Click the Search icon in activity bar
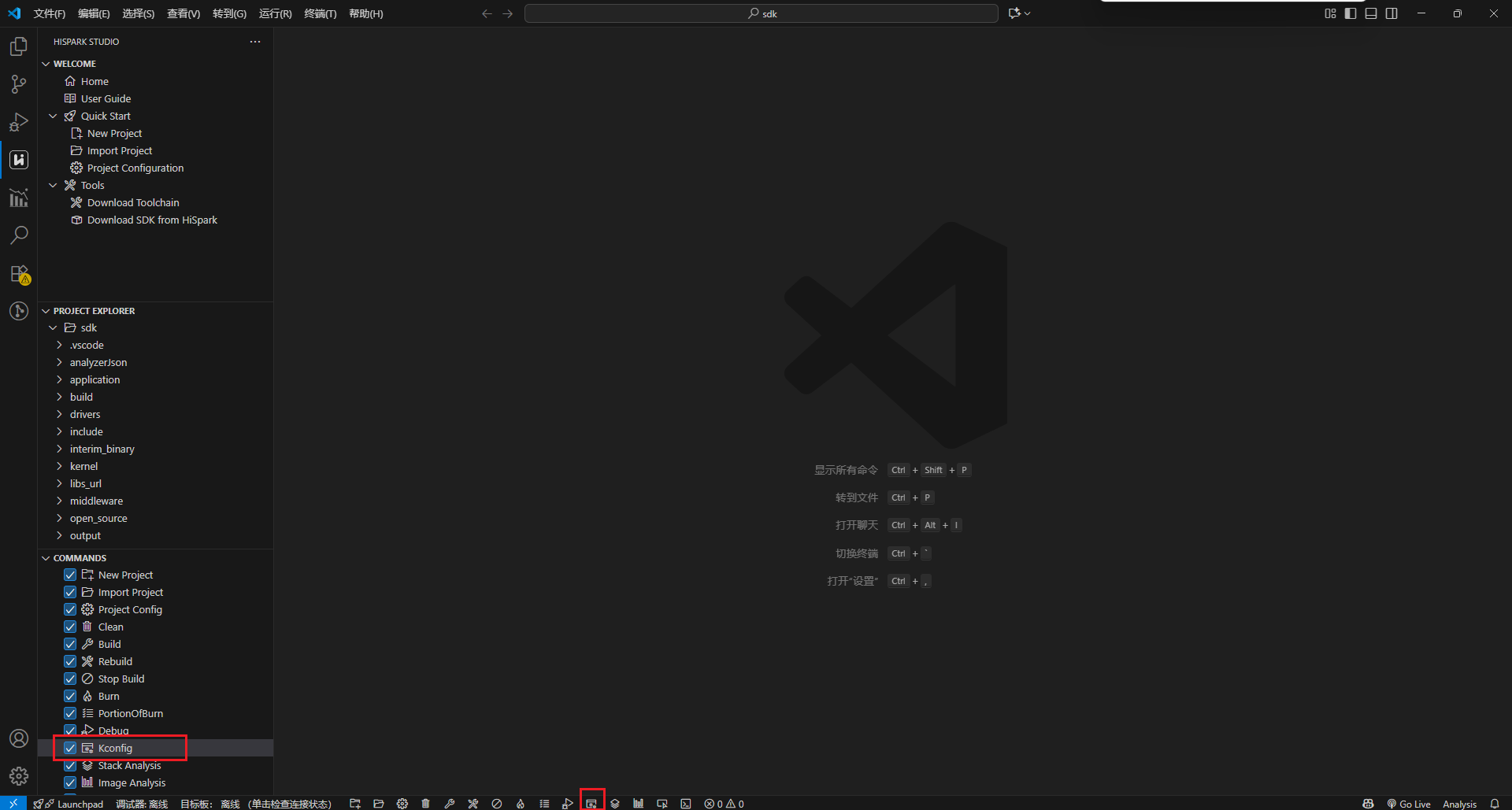Image resolution: width=1512 pixels, height=810 pixels. click(19, 235)
